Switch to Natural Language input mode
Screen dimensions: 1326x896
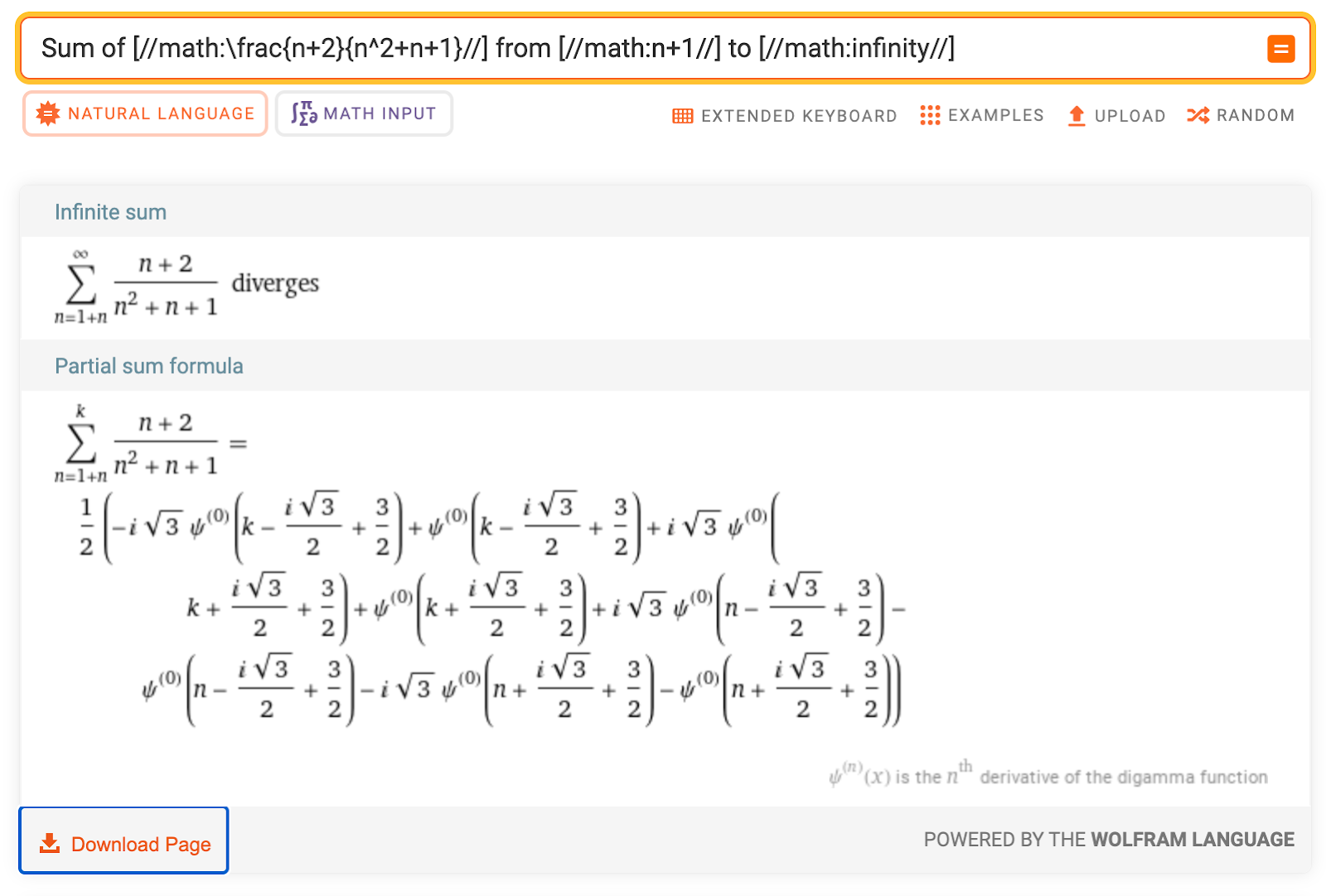coord(145,114)
